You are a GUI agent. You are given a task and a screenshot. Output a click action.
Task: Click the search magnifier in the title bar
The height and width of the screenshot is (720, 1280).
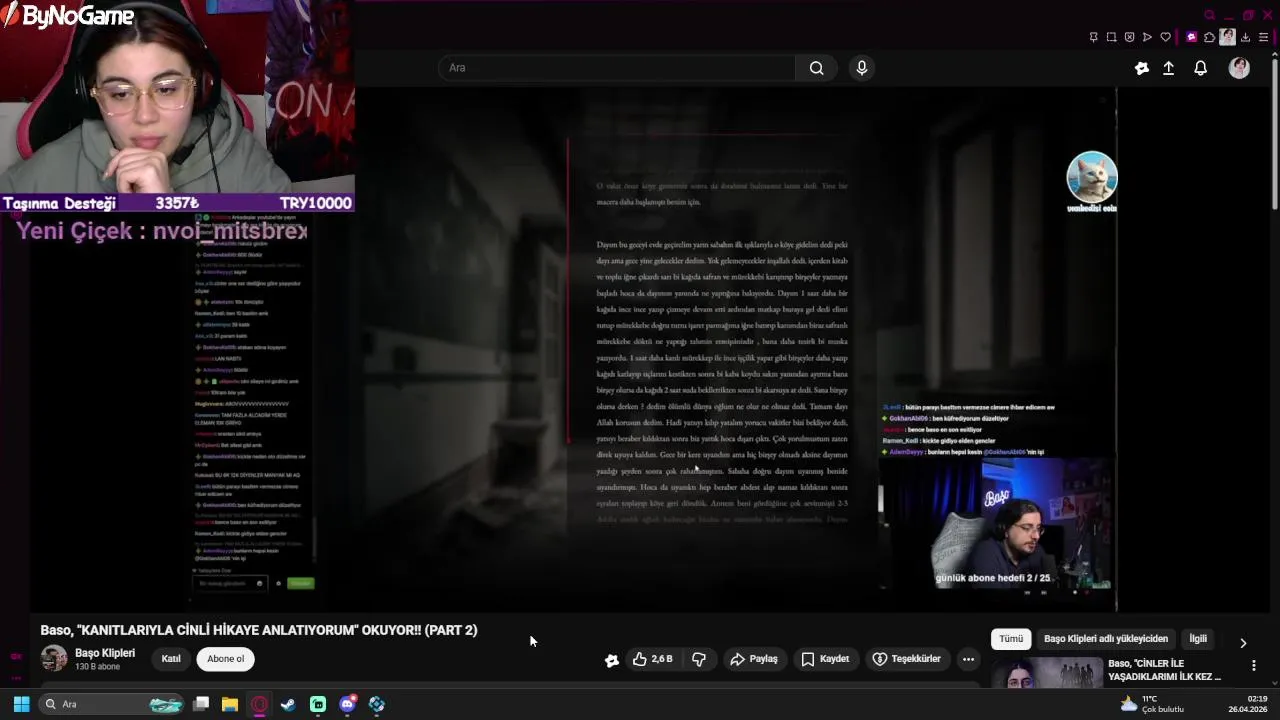click(1209, 15)
